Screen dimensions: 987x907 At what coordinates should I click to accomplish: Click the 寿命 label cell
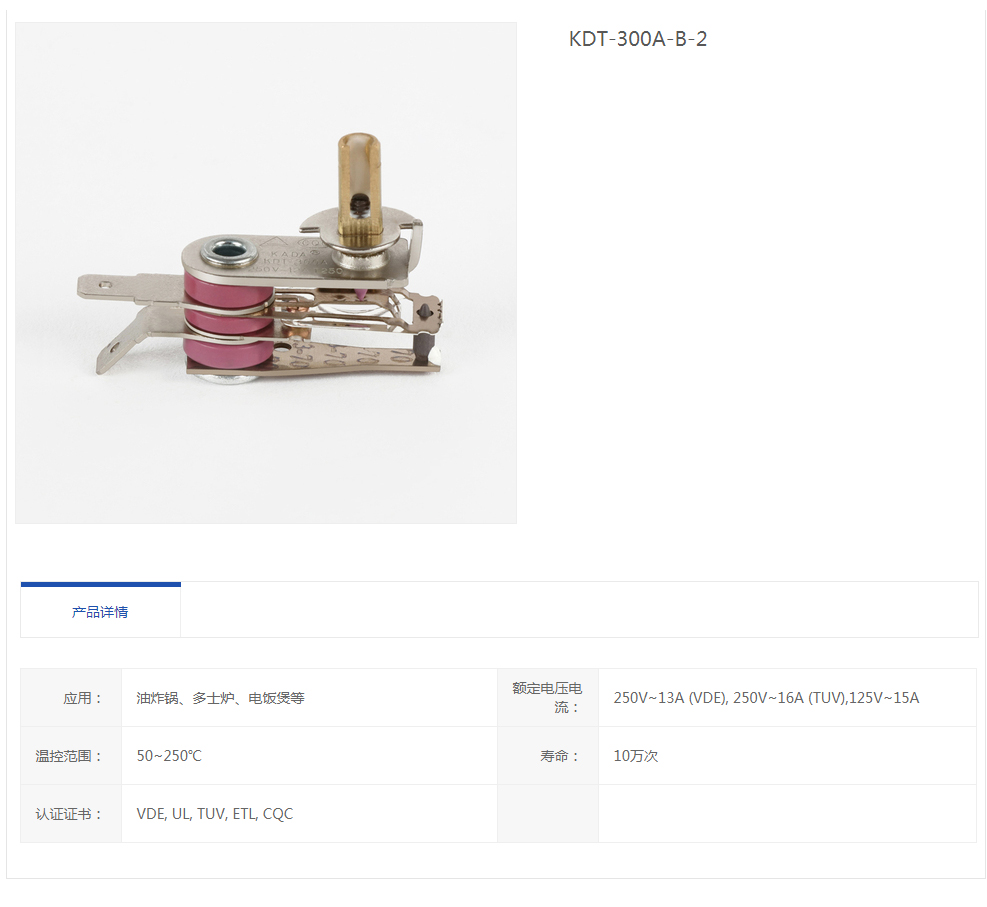(x=548, y=755)
